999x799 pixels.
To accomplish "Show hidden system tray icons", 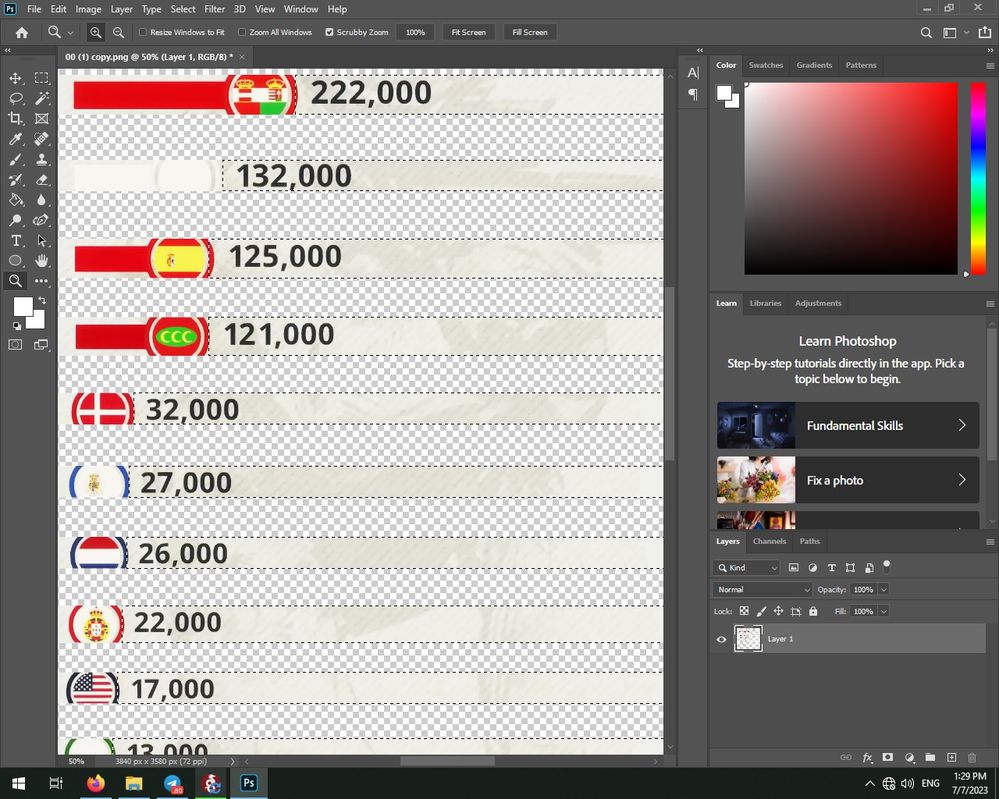I will point(869,783).
